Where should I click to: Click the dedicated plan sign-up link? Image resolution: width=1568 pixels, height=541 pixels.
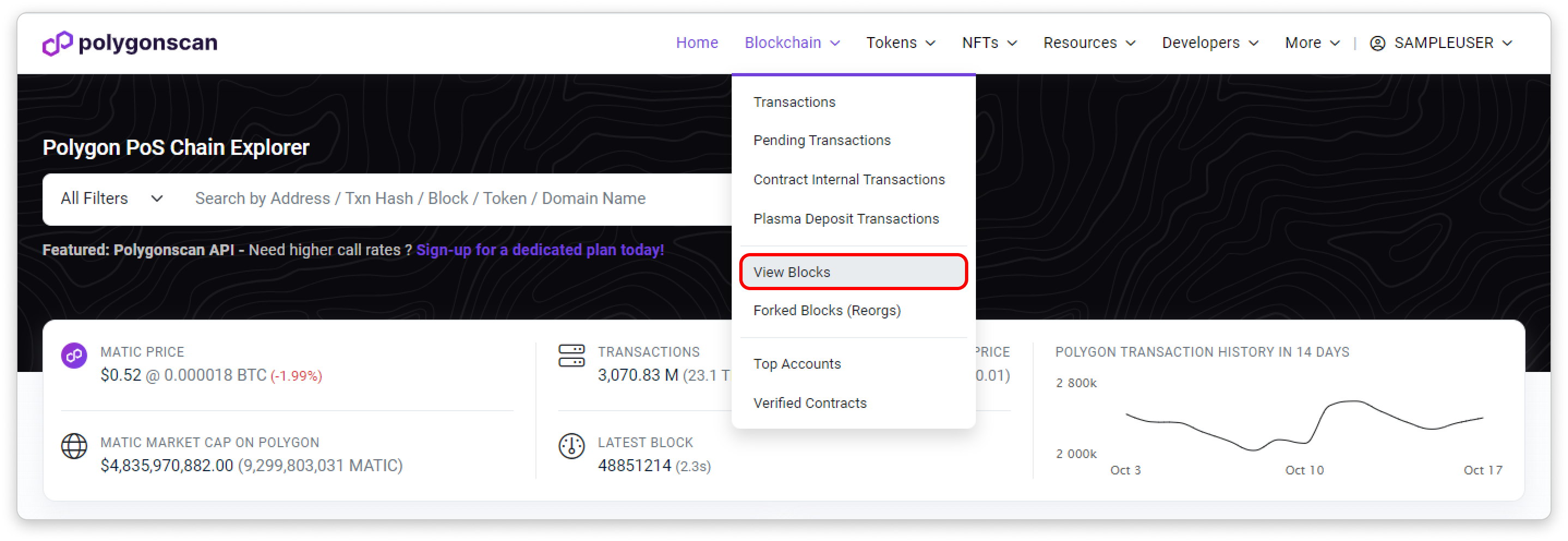[x=540, y=250]
